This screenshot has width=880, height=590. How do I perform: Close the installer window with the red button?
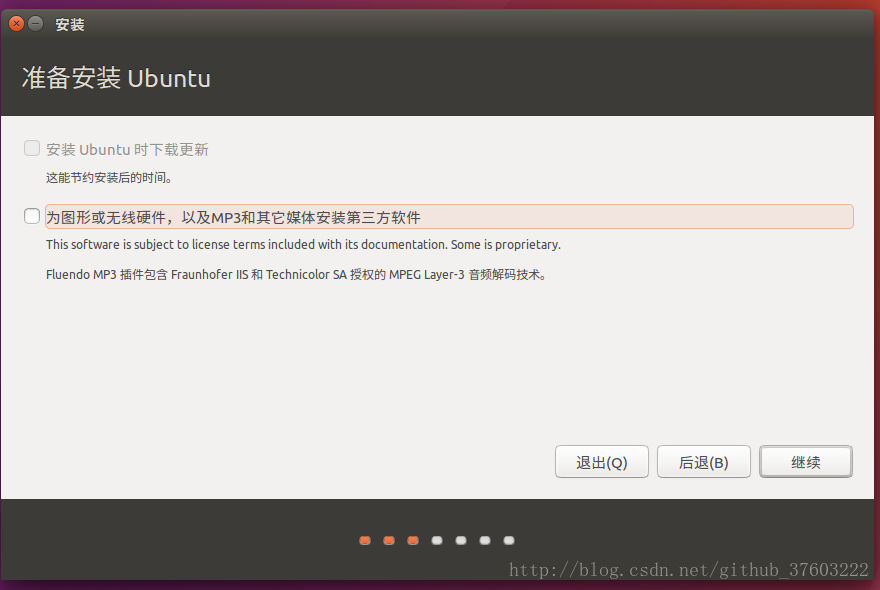tap(16, 24)
